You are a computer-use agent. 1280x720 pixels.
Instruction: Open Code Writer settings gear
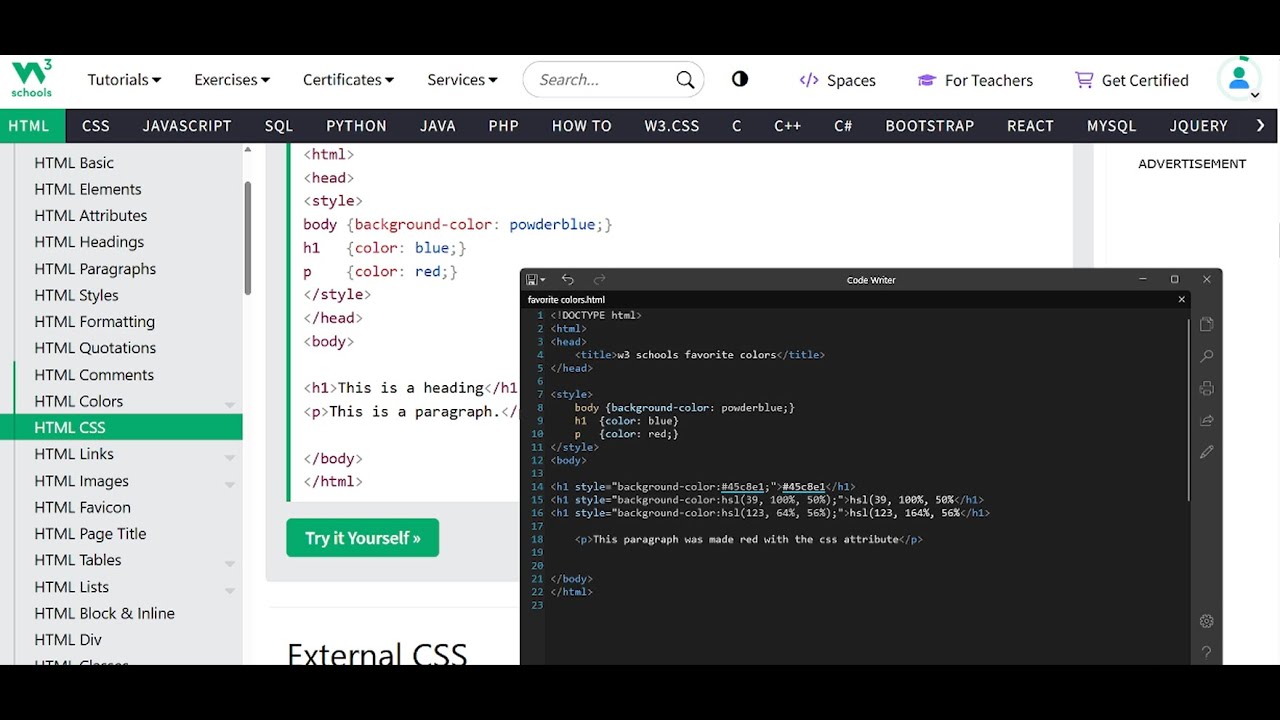pyautogui.click(x=1207, y=621)
